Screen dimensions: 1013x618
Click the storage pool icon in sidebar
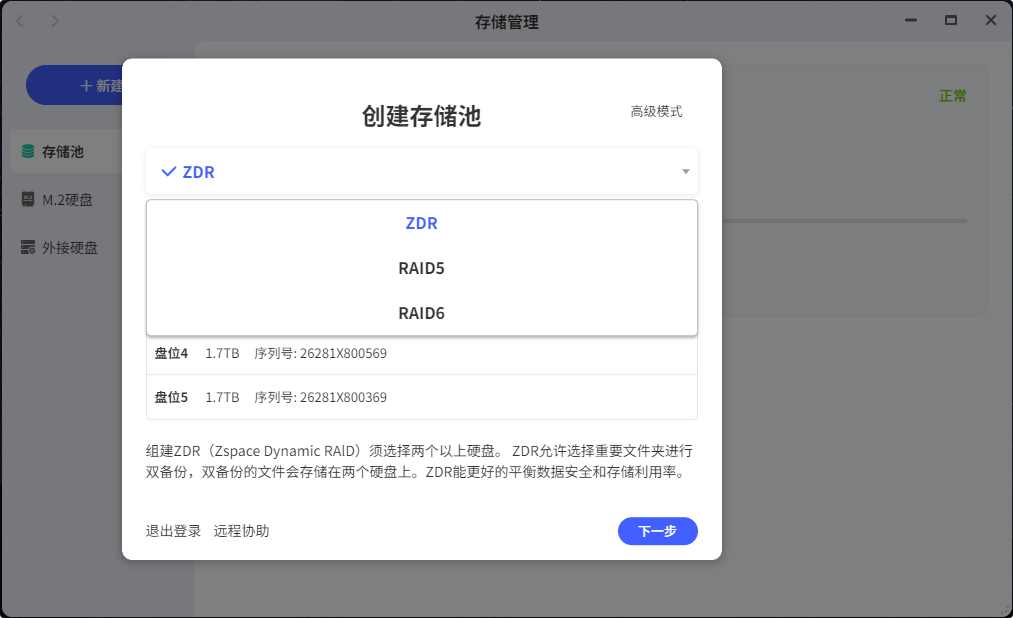(x=28, y=151)
